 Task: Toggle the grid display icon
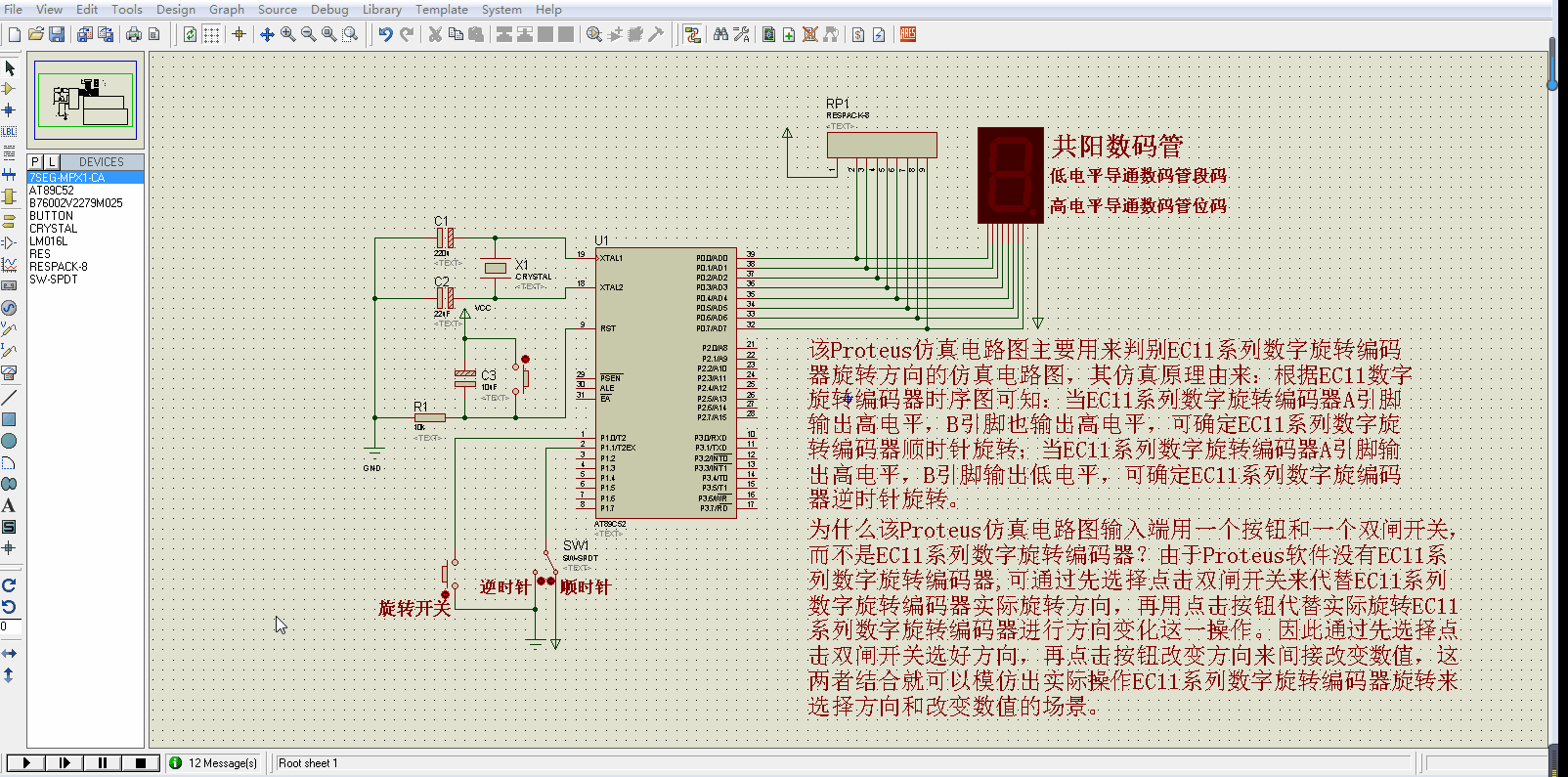[211, 34]
